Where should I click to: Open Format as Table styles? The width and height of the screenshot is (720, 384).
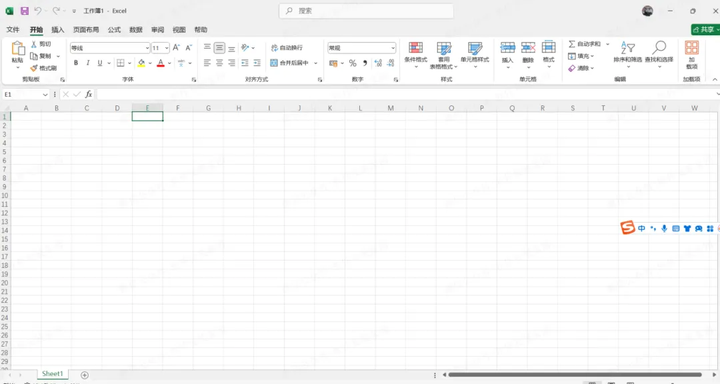click(444, 55)
